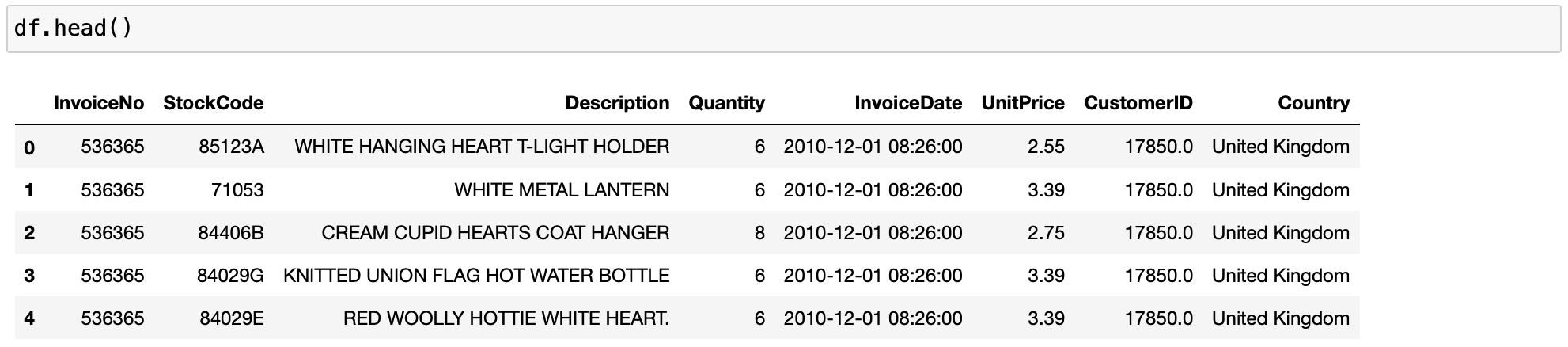Select the Description column header

617,103
